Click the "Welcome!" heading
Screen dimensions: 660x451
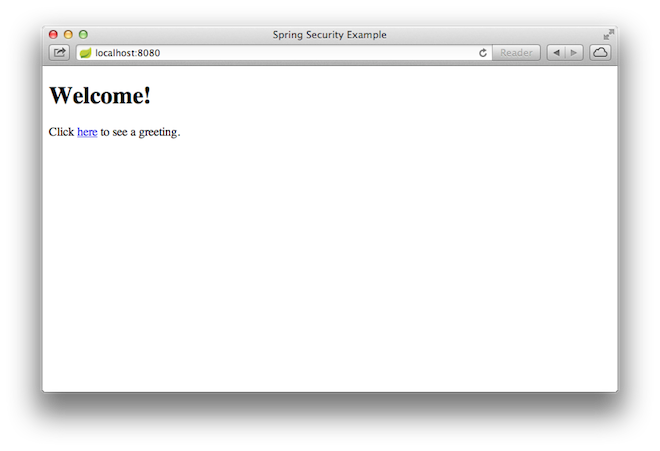point(100,95)
